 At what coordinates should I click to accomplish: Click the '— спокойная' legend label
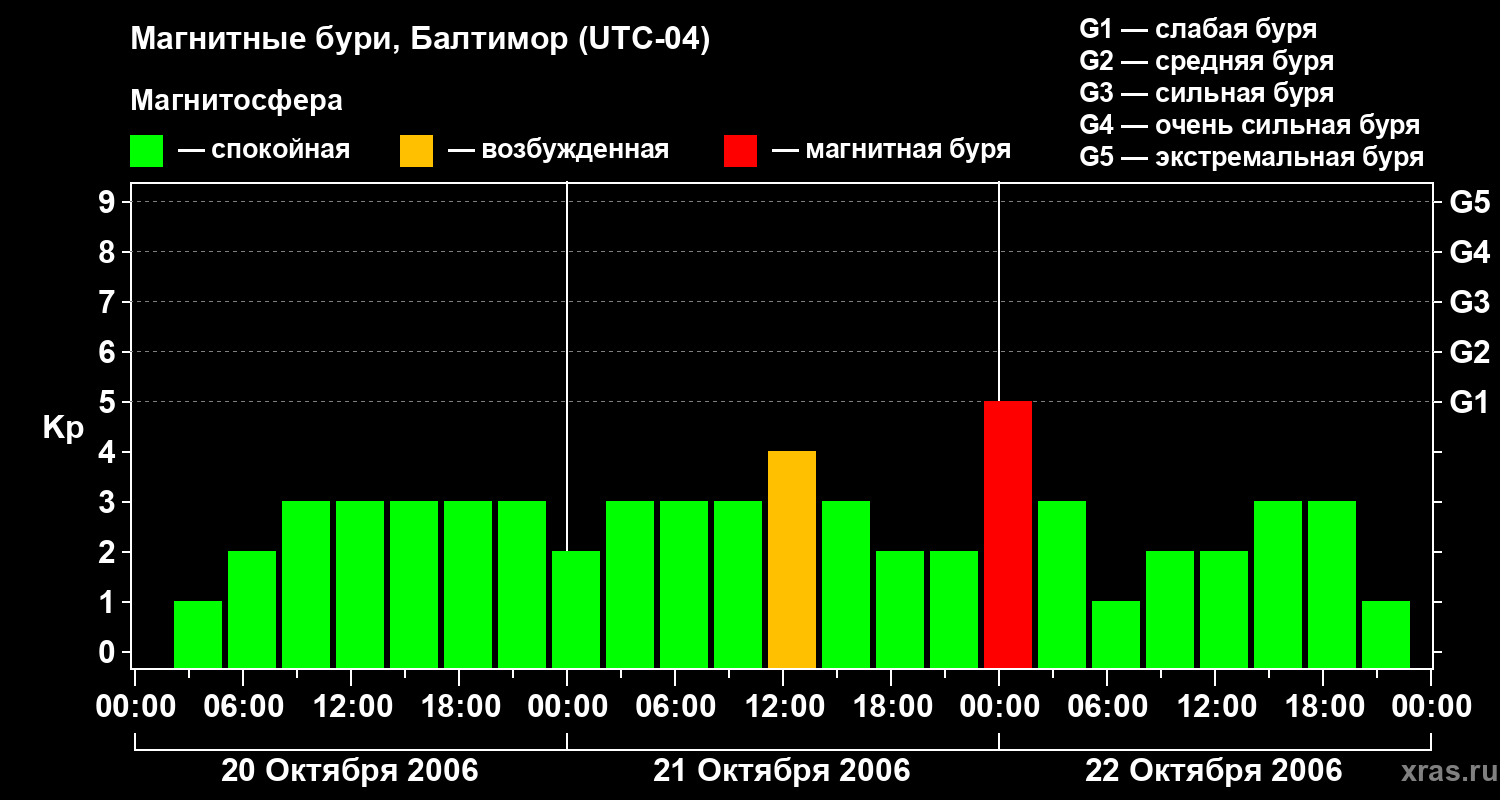264,150
